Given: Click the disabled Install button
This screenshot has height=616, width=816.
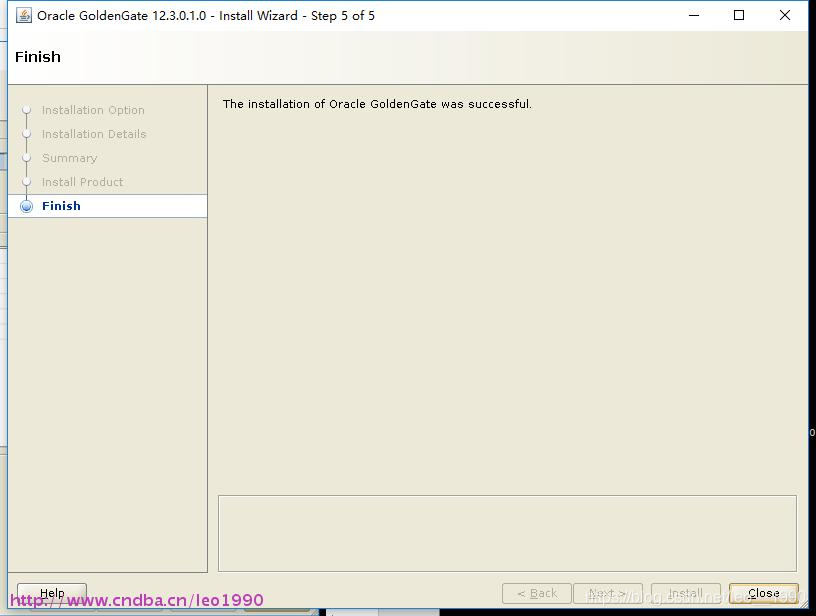Looking at the screenshot, I should point(686,593).
